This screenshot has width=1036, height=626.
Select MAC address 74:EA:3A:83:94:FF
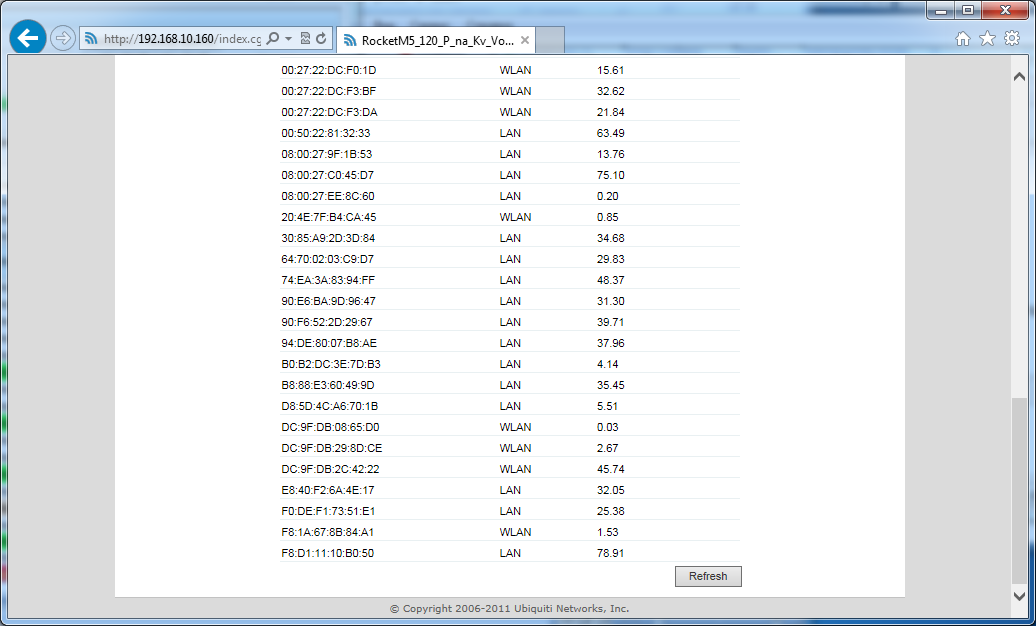click(x=328, y=280)
